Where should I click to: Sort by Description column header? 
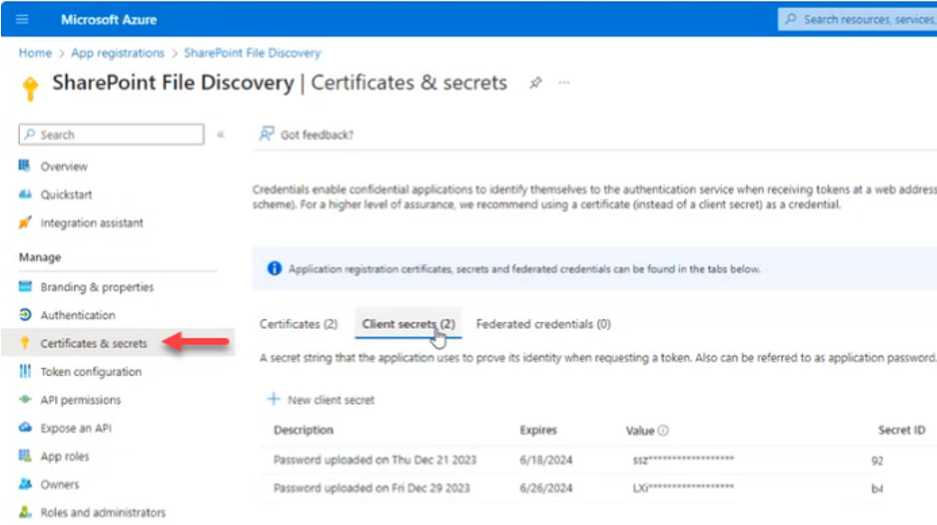click(x=304, y=430)
